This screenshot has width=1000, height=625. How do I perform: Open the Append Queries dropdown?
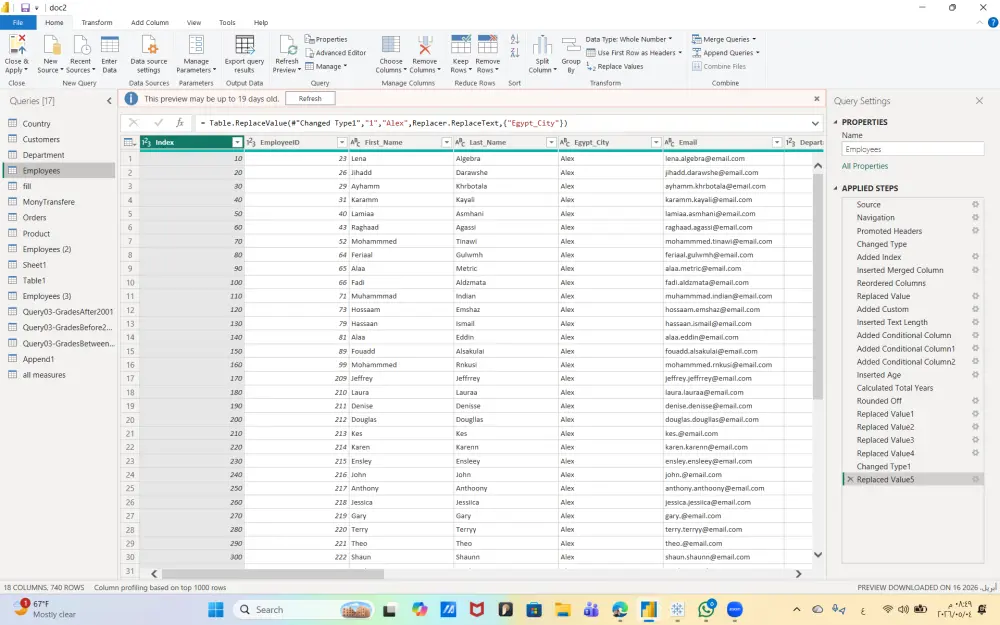point(726,53)
